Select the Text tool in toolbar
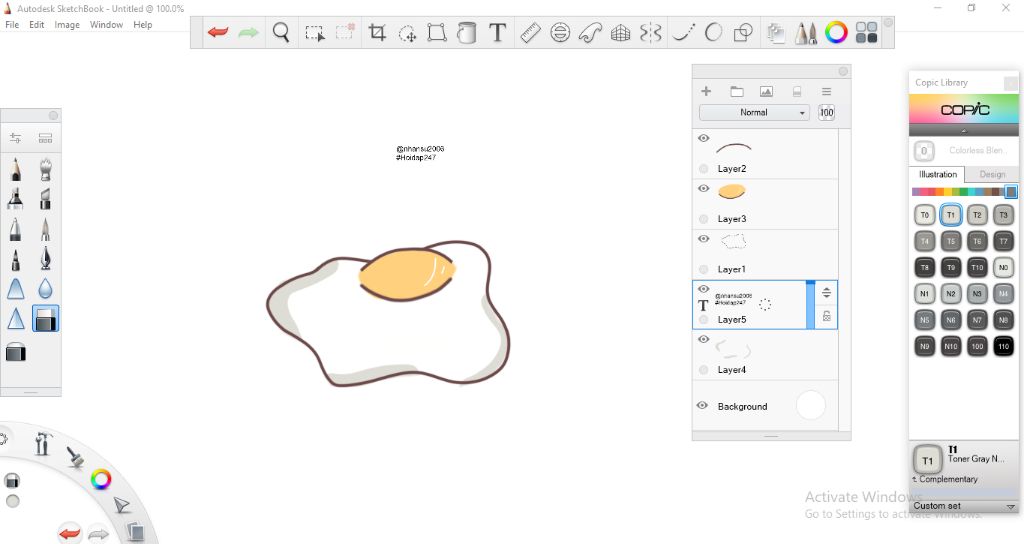 click(497, 32)
